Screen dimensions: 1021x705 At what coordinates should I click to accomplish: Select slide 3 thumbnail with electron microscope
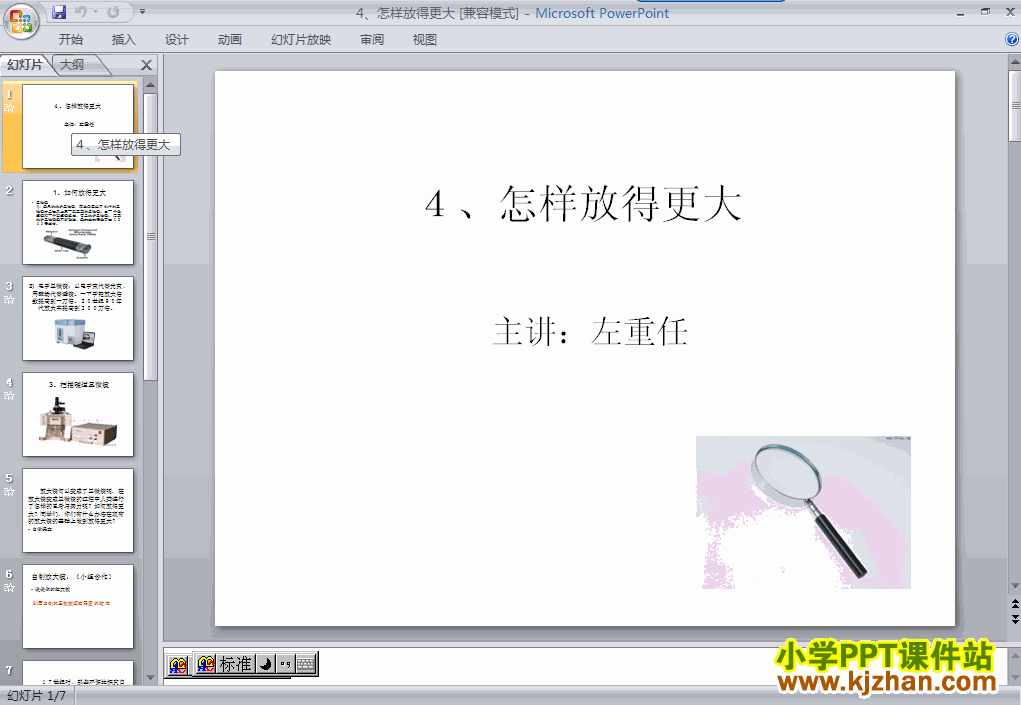coord(78,318)
